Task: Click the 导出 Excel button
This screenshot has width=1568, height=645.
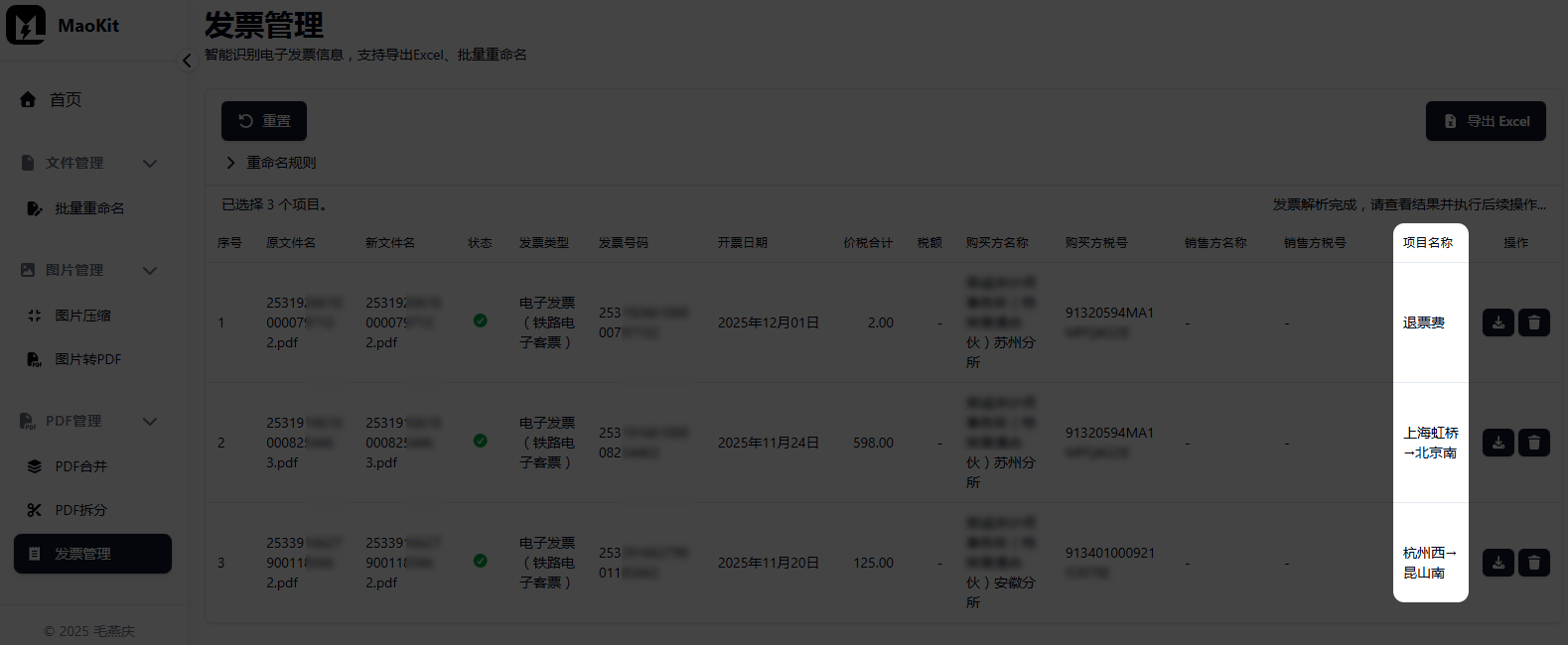Action: click(x=1486, y=121)
